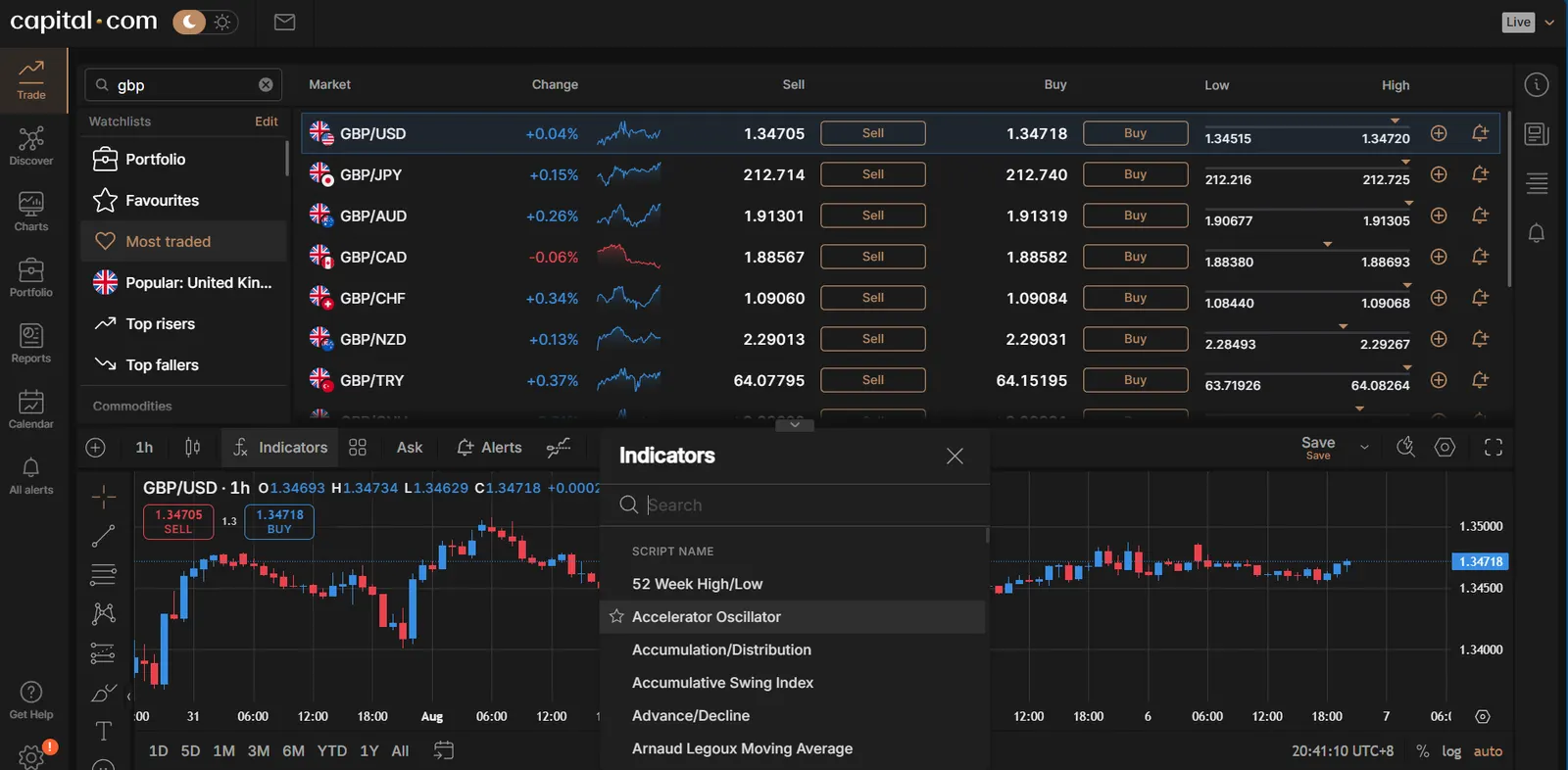Set price alert bell for GBP/JPY

coord(1480,174)
